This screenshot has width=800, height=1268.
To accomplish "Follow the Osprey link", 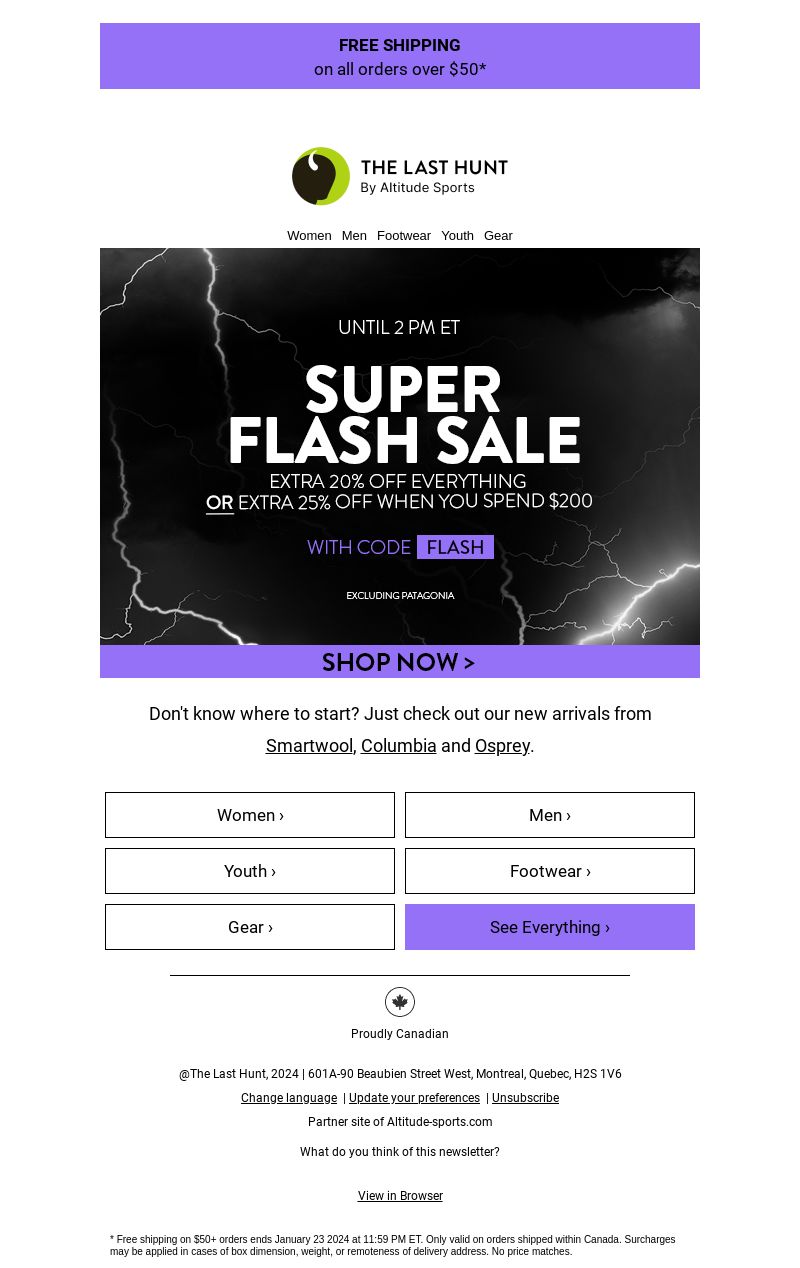I will coord(502,746).
